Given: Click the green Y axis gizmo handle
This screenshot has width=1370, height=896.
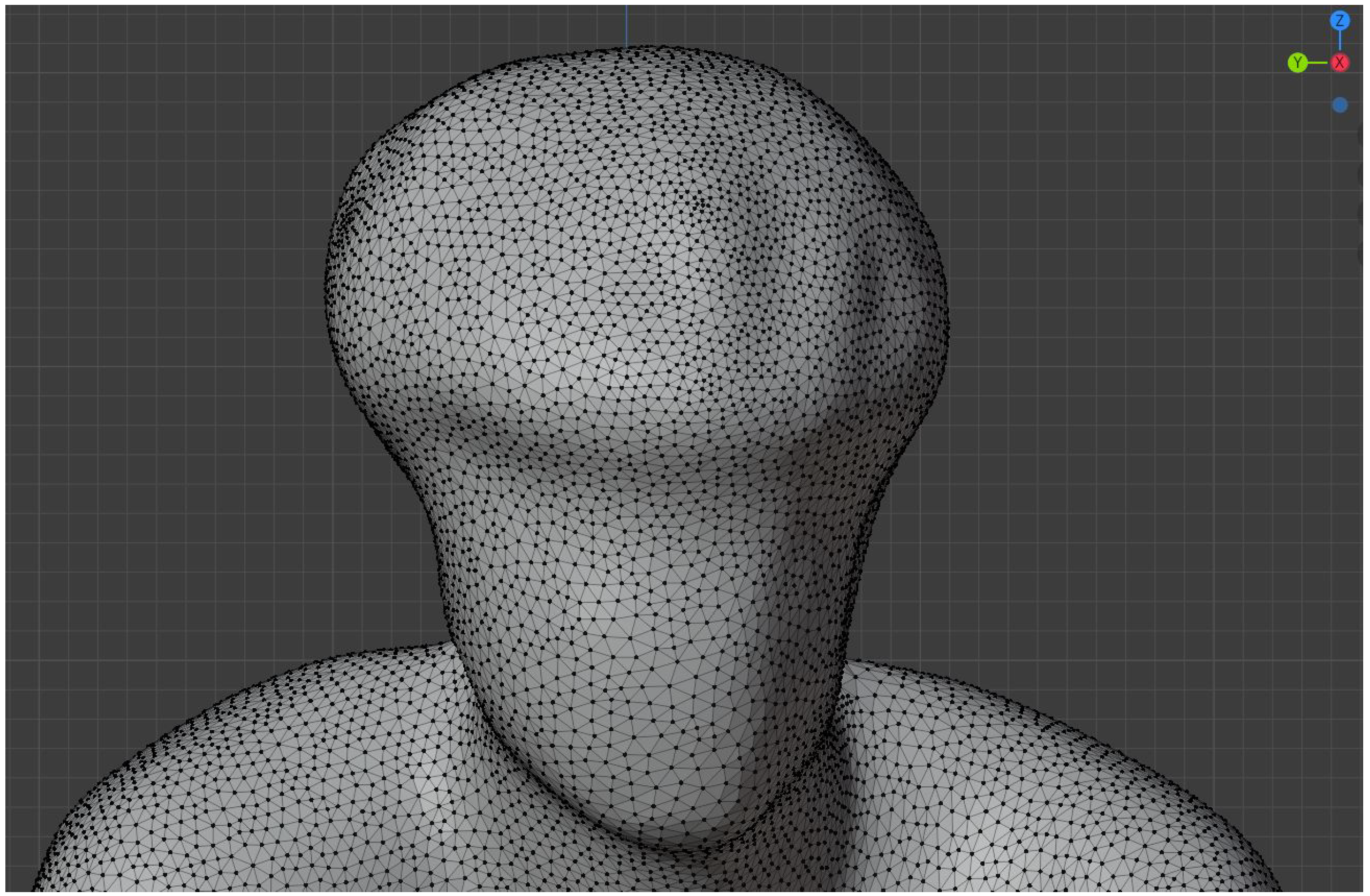Looking at the screenshot, I should click(x=1297, y=63).
